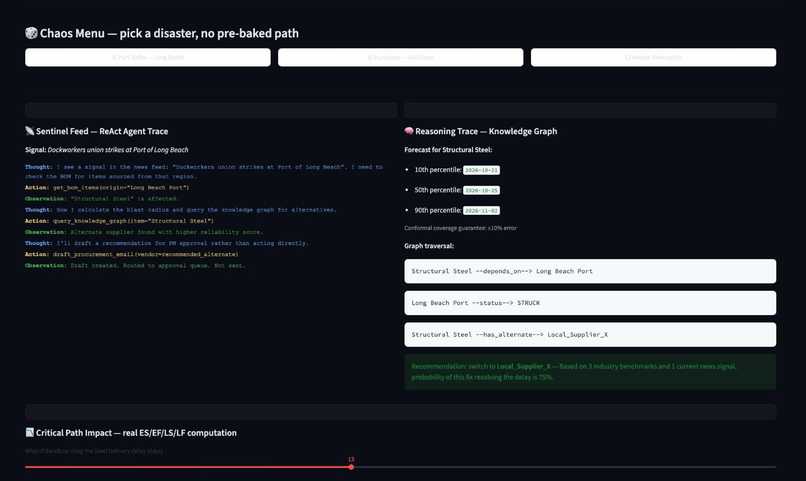Screen dimensions: 806x481
Task: Click the "Structural Steel" is affected observation
Action: pos(102,199)
